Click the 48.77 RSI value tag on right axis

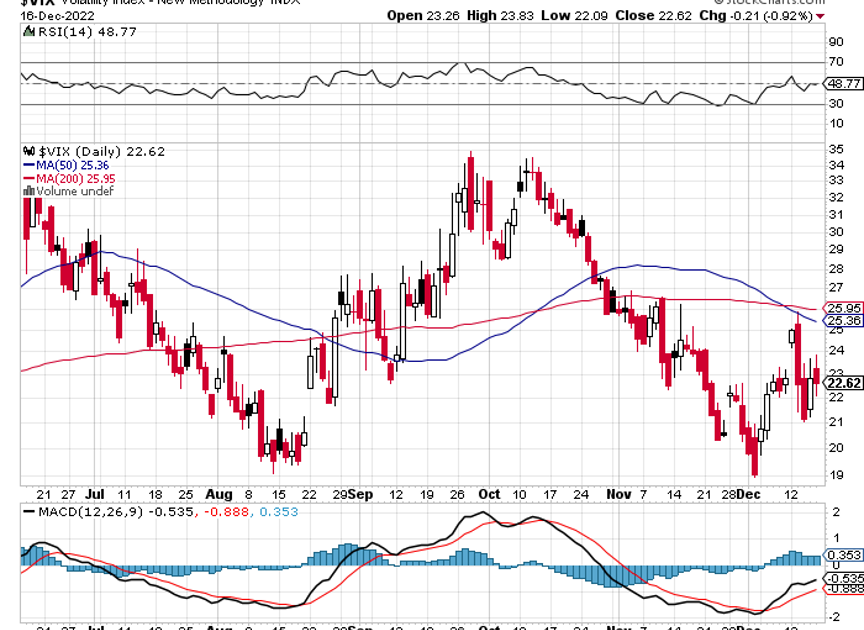(842, 85)
